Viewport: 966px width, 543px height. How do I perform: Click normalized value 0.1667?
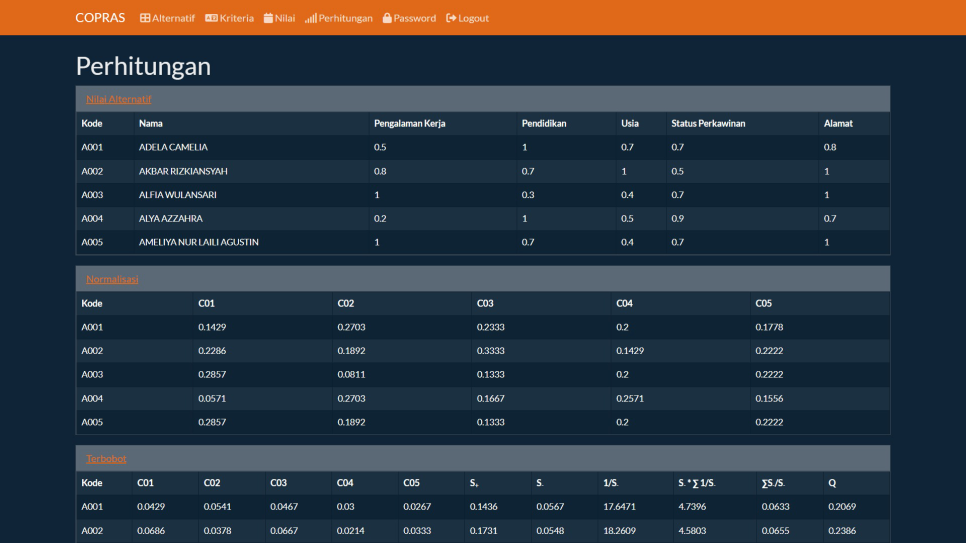[x=490, y=399]
